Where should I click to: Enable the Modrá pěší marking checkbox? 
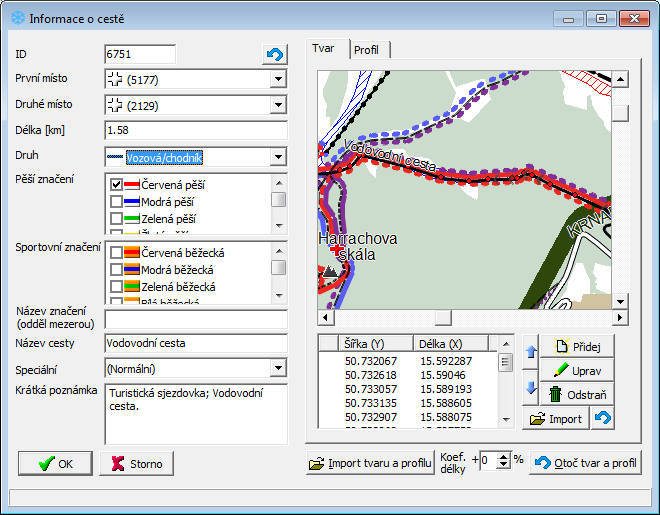pos(117,202)
